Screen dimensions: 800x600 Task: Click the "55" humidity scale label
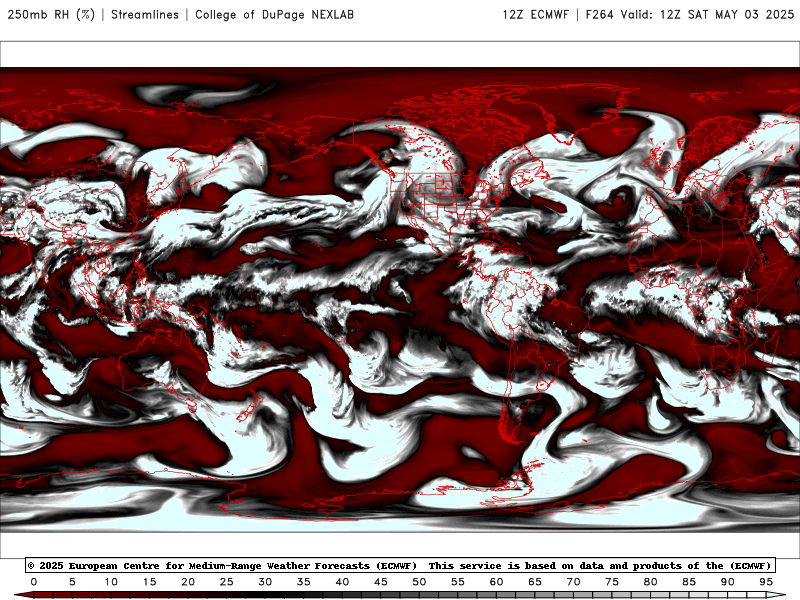tap(458, 582)
